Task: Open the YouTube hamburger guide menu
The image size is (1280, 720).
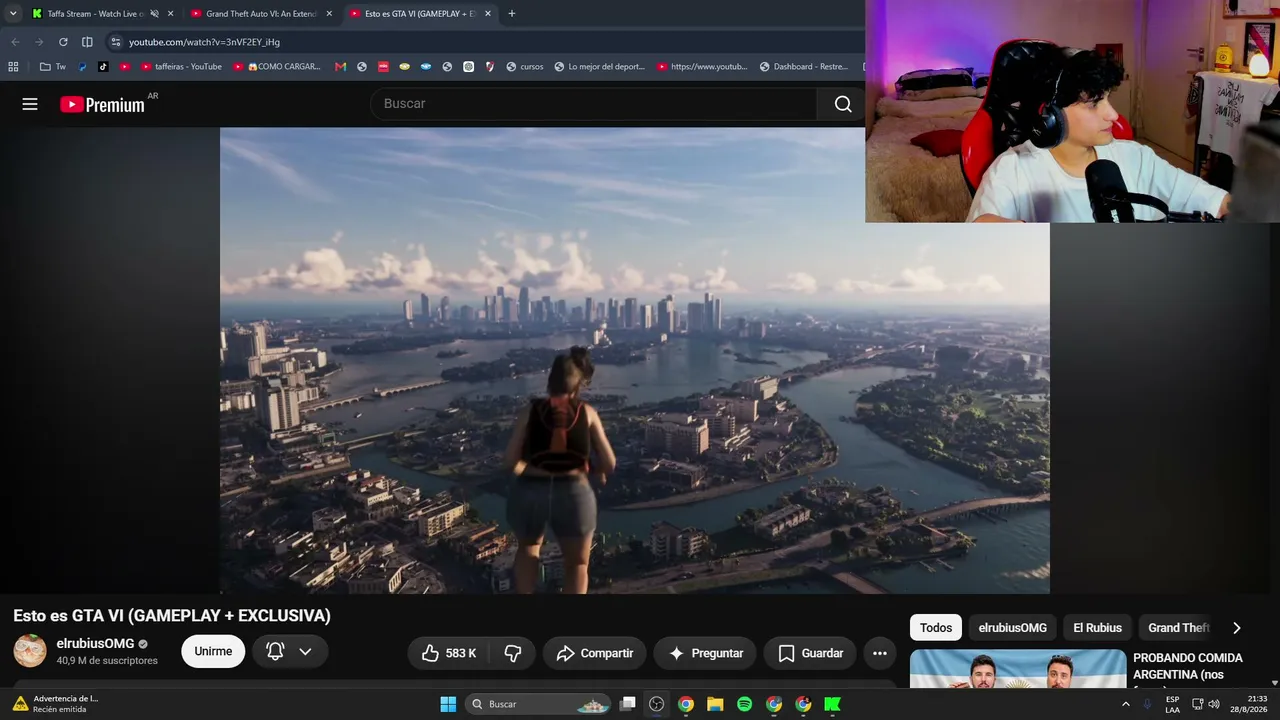Action: [30, 104]
